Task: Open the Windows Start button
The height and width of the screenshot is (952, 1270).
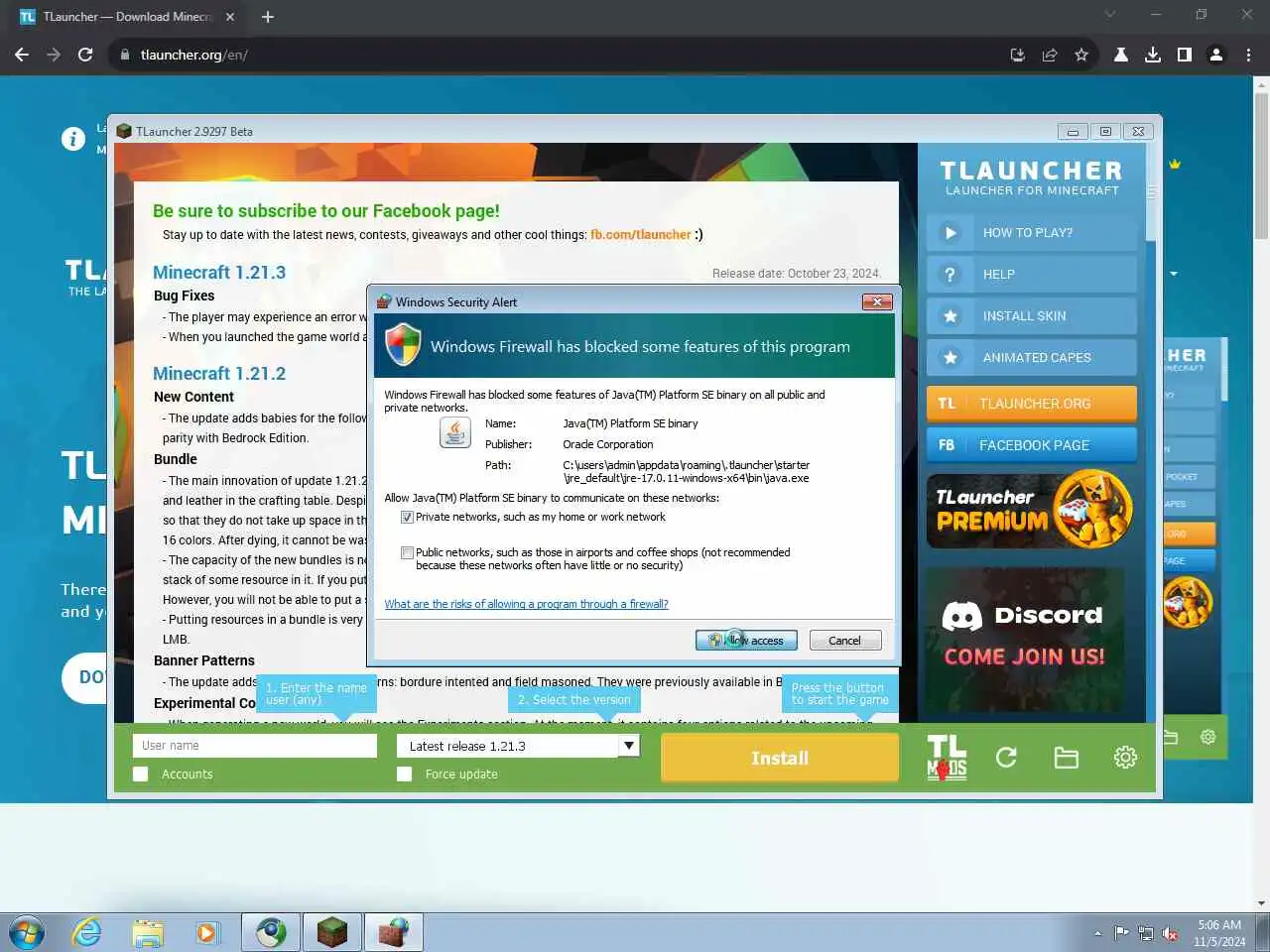Action: tap(26, 933)
